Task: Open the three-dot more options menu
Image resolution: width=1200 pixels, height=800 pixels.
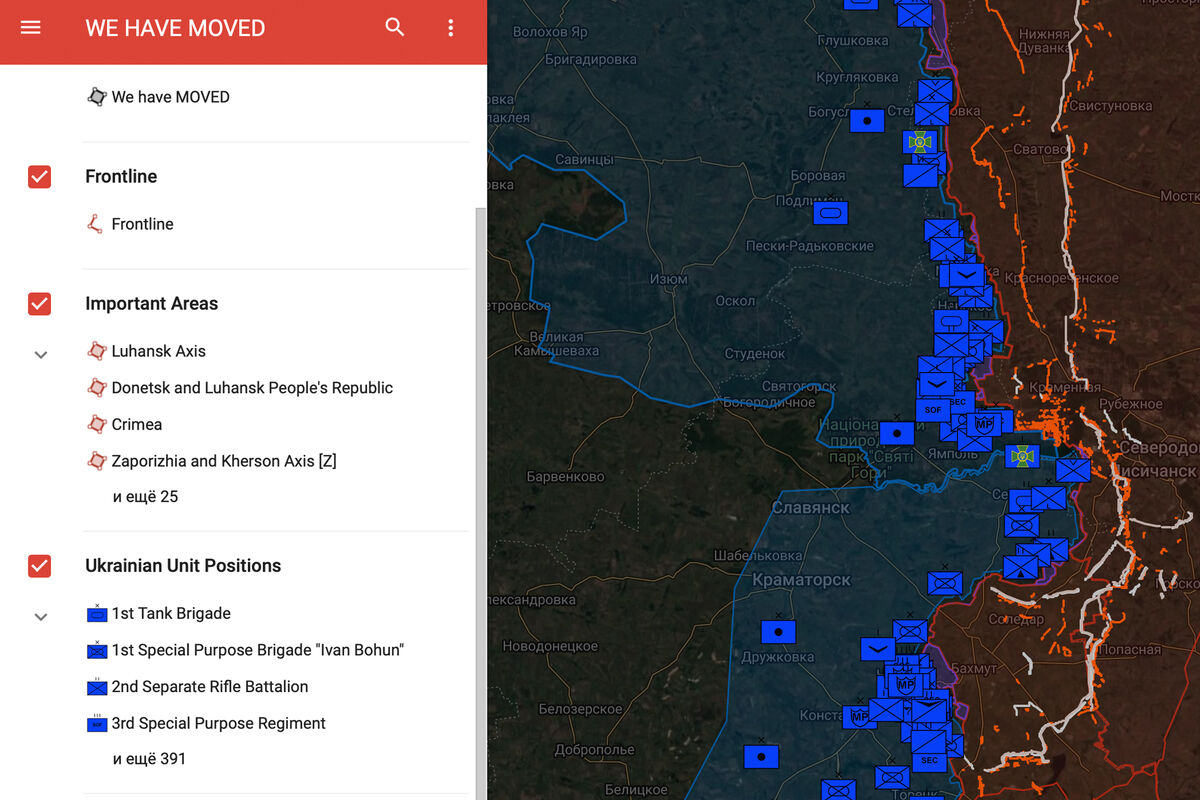Action: tap(451, 28)
